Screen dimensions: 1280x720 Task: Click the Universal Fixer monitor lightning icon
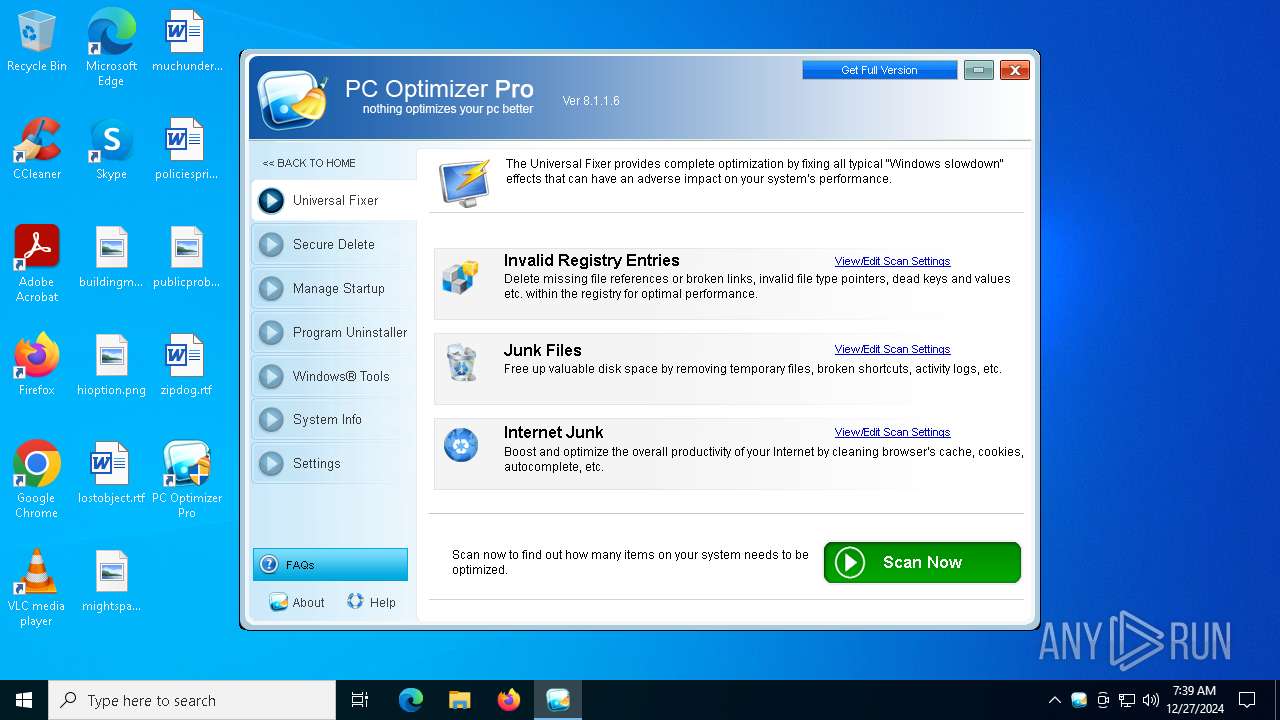(465, 182)
